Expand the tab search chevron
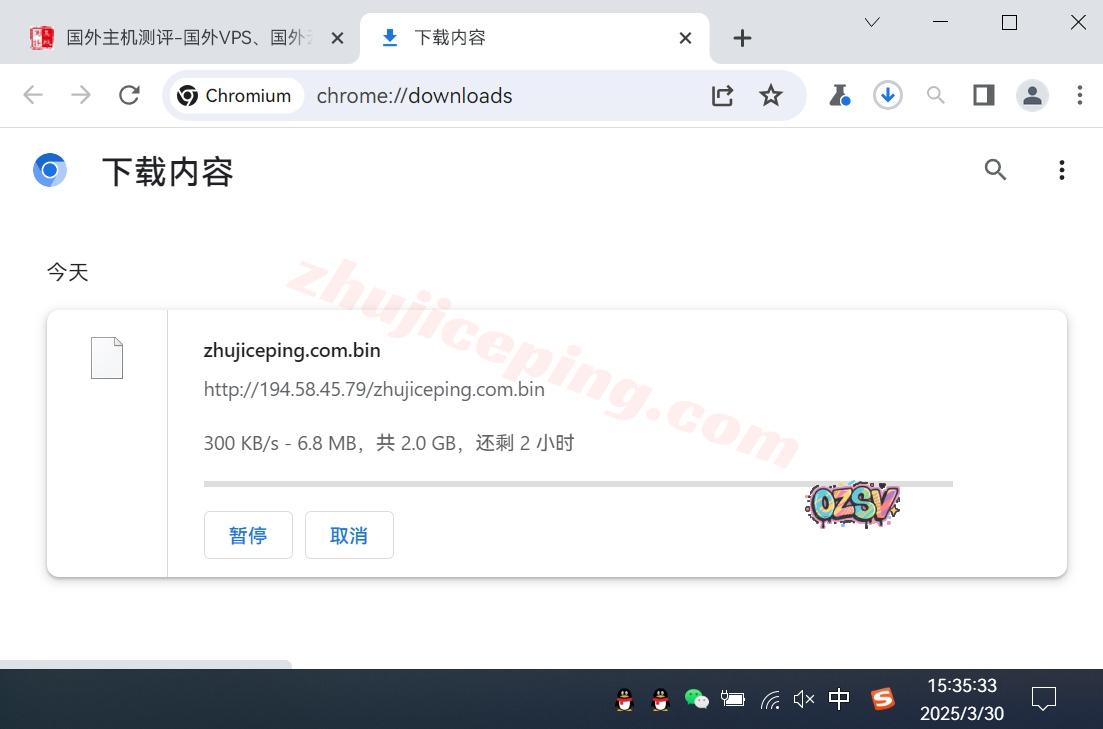Viewport: 1103px width, 729px height. [872, 22]
